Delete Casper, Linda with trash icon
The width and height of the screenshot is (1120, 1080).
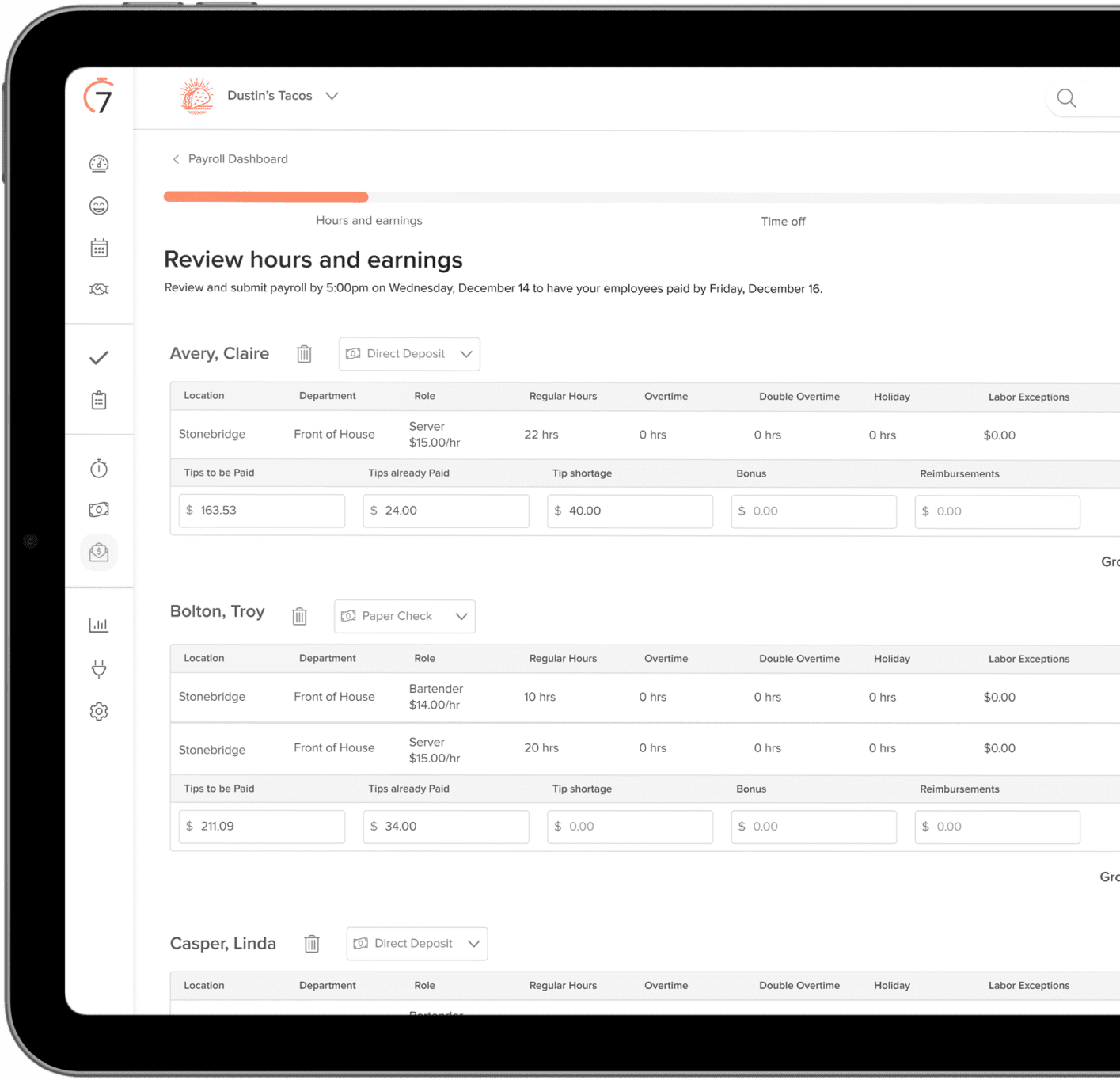pyautogui.click(x=312, y=944)
